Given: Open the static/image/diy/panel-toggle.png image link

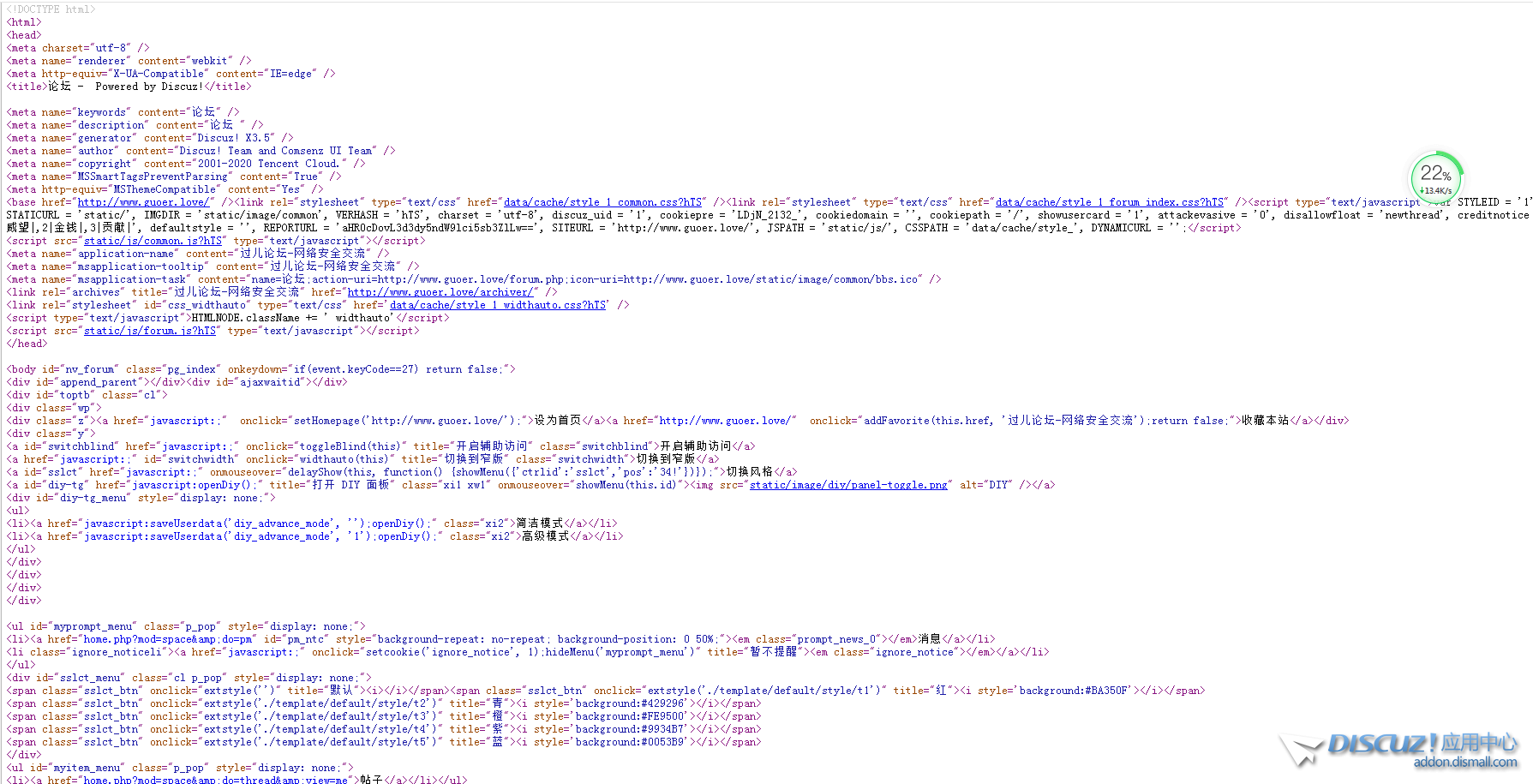Looking at the screenshot, I should 848,485.
